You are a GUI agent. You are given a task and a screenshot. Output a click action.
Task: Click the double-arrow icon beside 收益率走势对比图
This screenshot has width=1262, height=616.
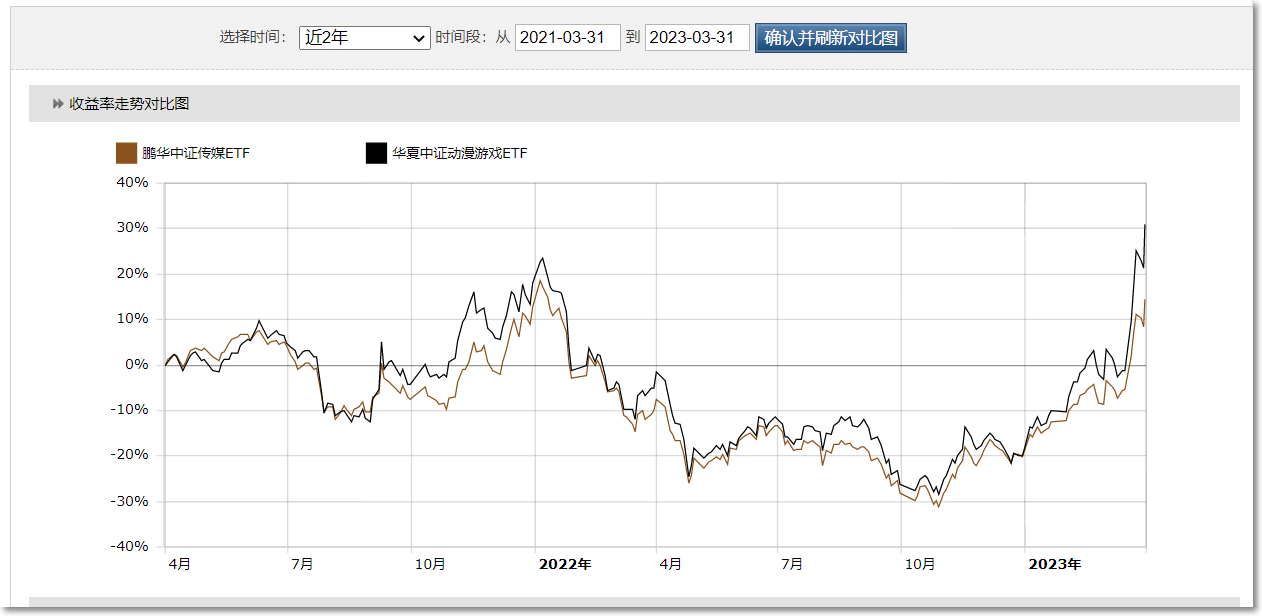coord(58,103)
